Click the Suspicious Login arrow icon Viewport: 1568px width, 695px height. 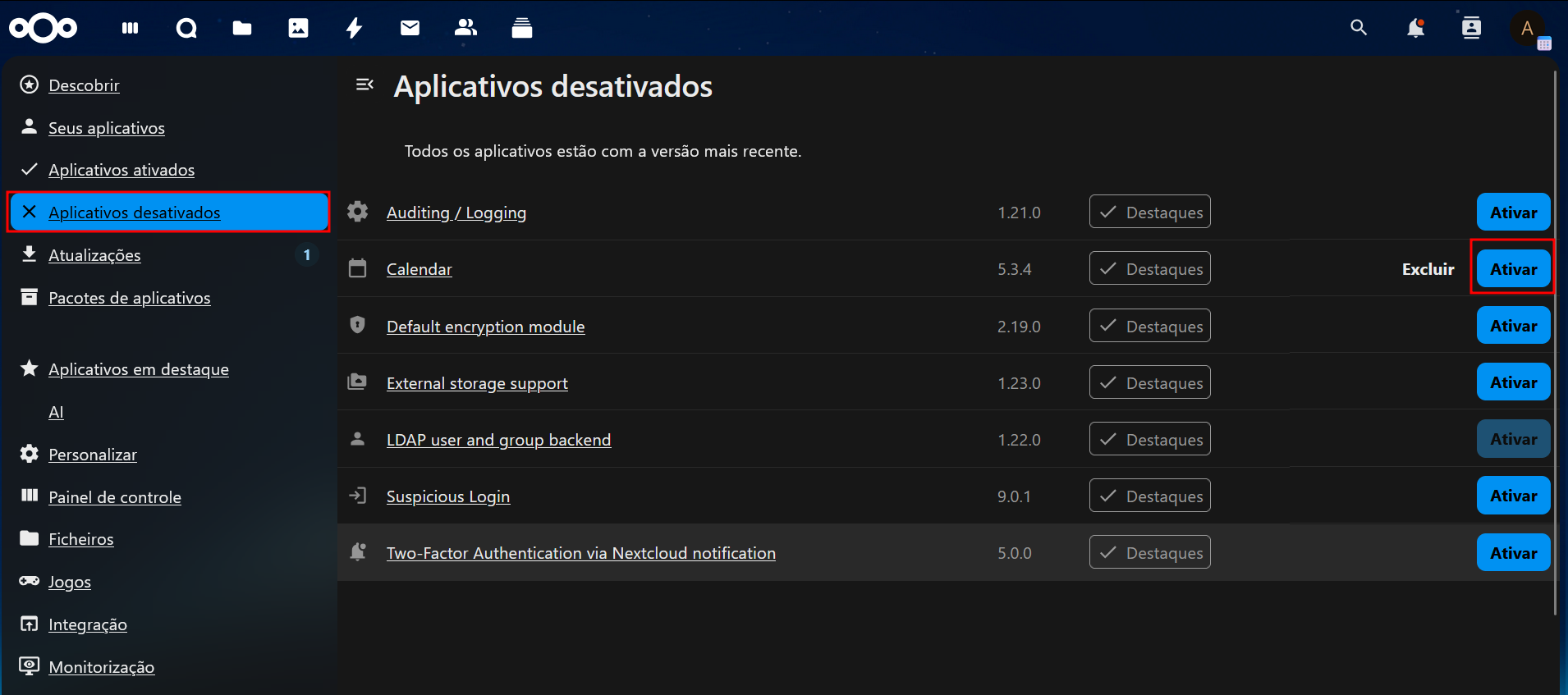click(x=357, y=496)
